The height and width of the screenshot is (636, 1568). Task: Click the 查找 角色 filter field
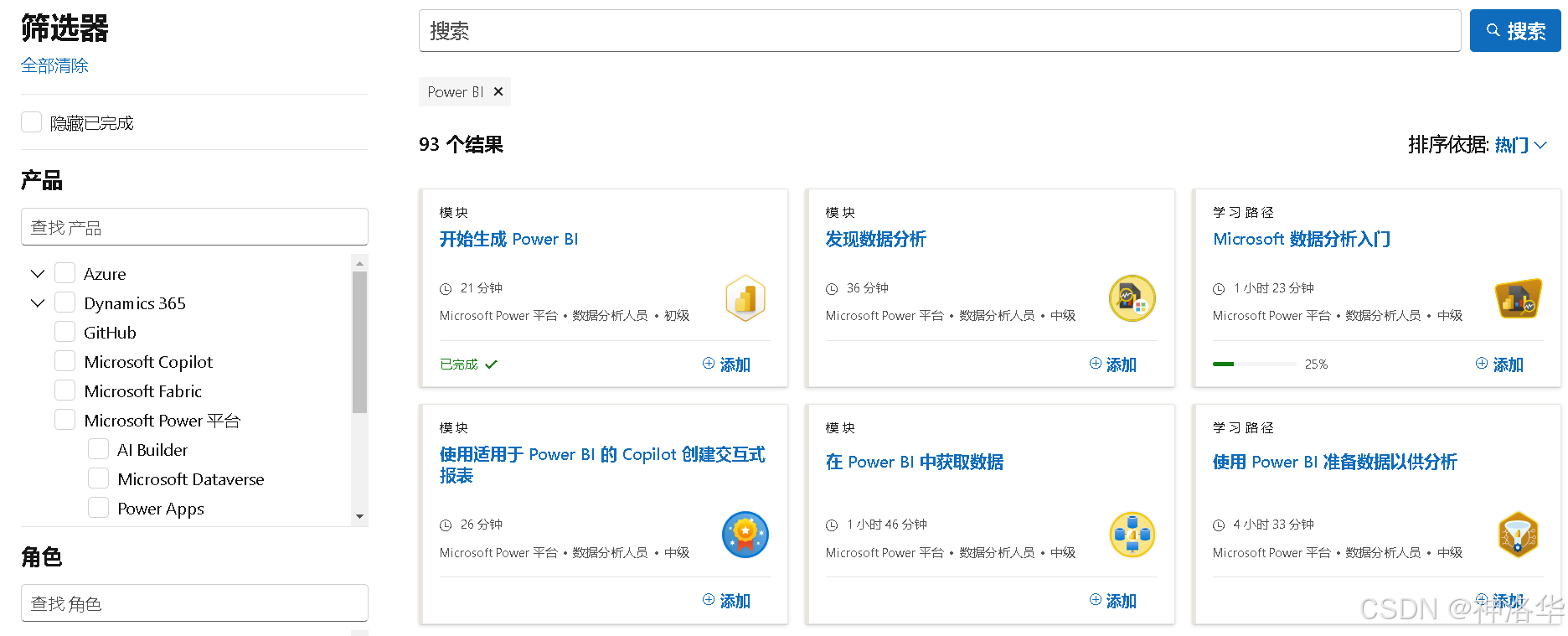(x=194, y=603)
